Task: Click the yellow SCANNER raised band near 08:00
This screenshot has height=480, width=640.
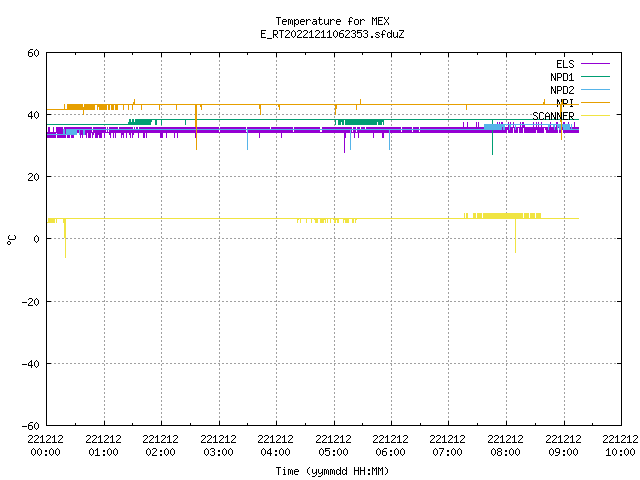Action: tap(503, 216)
